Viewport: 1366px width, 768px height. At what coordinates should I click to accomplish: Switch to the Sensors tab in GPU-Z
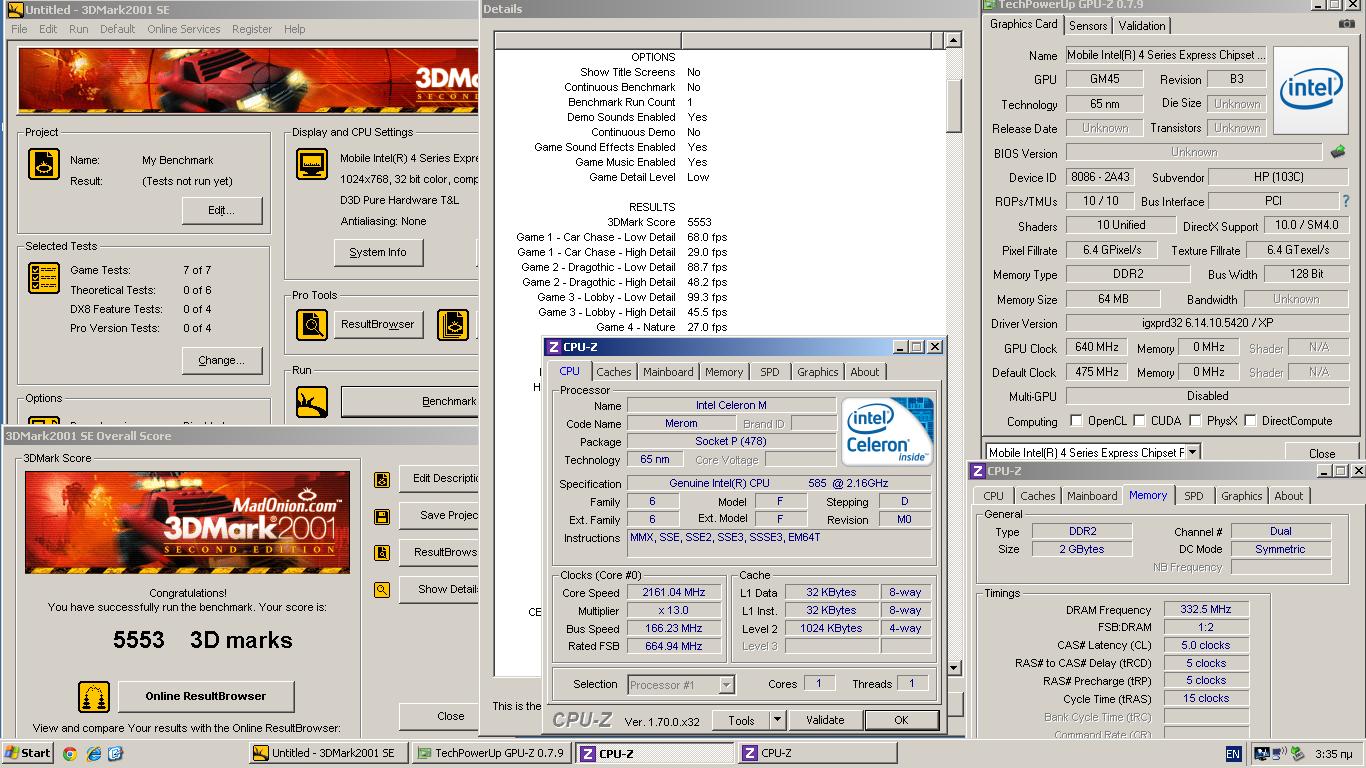[1088, 26]
